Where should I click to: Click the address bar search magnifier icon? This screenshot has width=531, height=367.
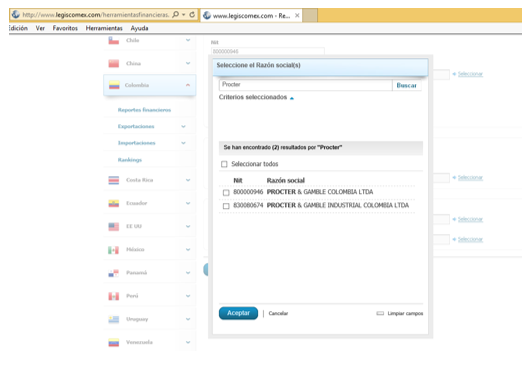pos(175,15)
